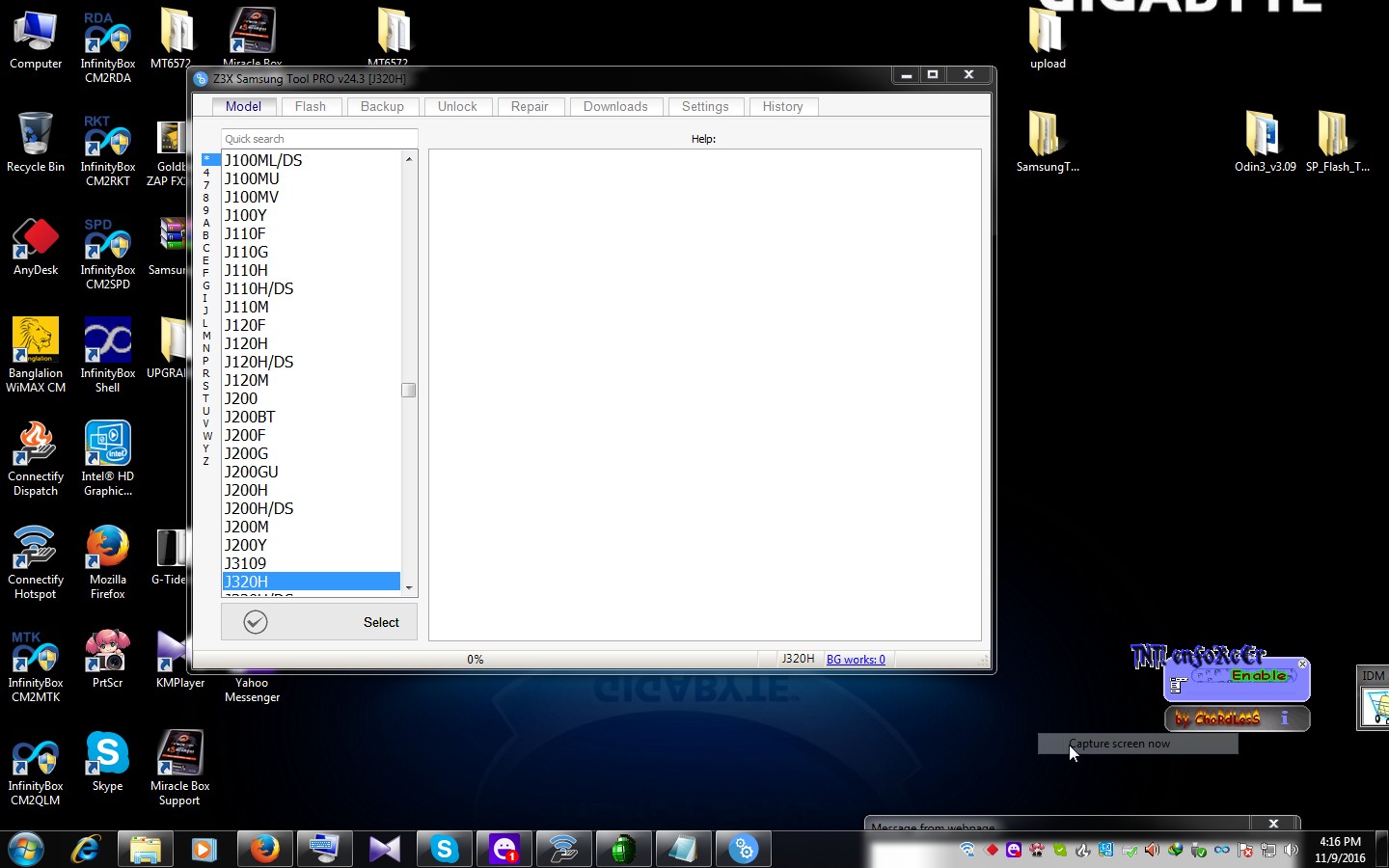Jump to letter S in alphabet index
Image resolution: width=1389 pixels, height=868 pixels.
[205, 386]
